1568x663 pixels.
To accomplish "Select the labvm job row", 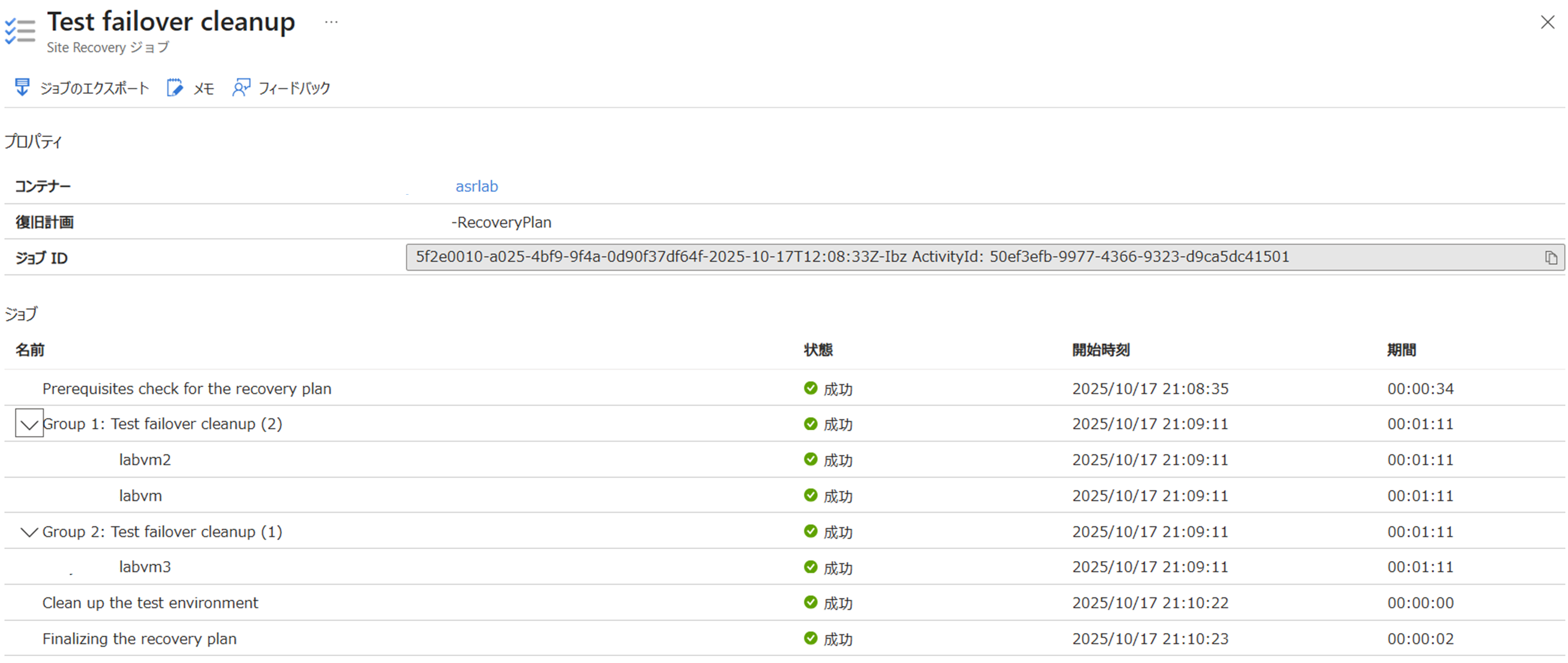I will tap(140, 495).
